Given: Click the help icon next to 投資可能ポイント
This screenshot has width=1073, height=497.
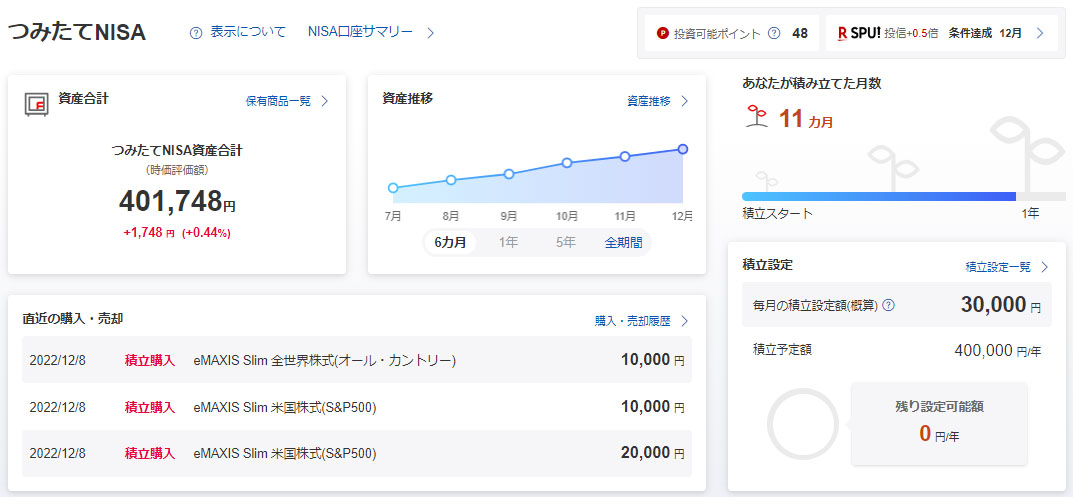Looking at the screenshot, I should tap(773, 33).
